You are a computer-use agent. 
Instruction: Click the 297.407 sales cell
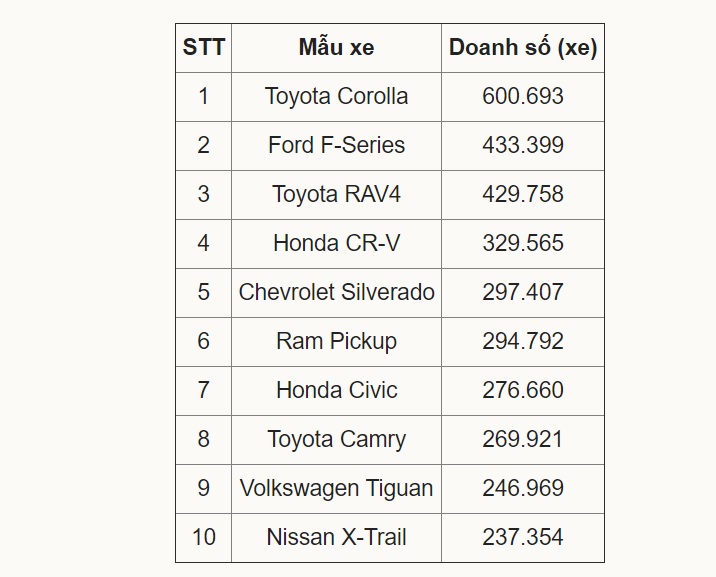[x=522, y=292]
